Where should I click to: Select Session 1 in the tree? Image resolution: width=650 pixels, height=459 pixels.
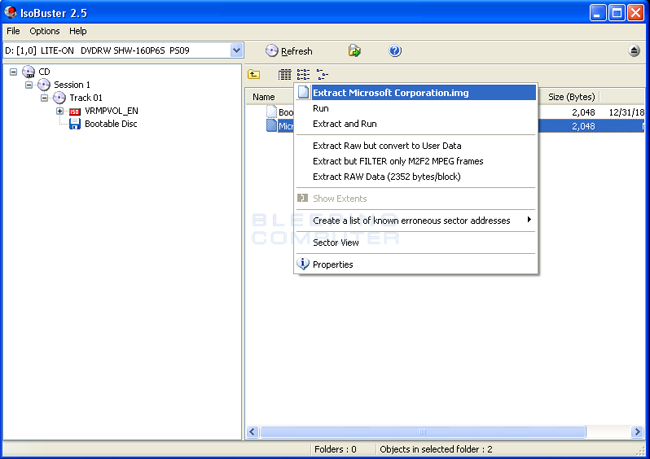pos(72,85)
